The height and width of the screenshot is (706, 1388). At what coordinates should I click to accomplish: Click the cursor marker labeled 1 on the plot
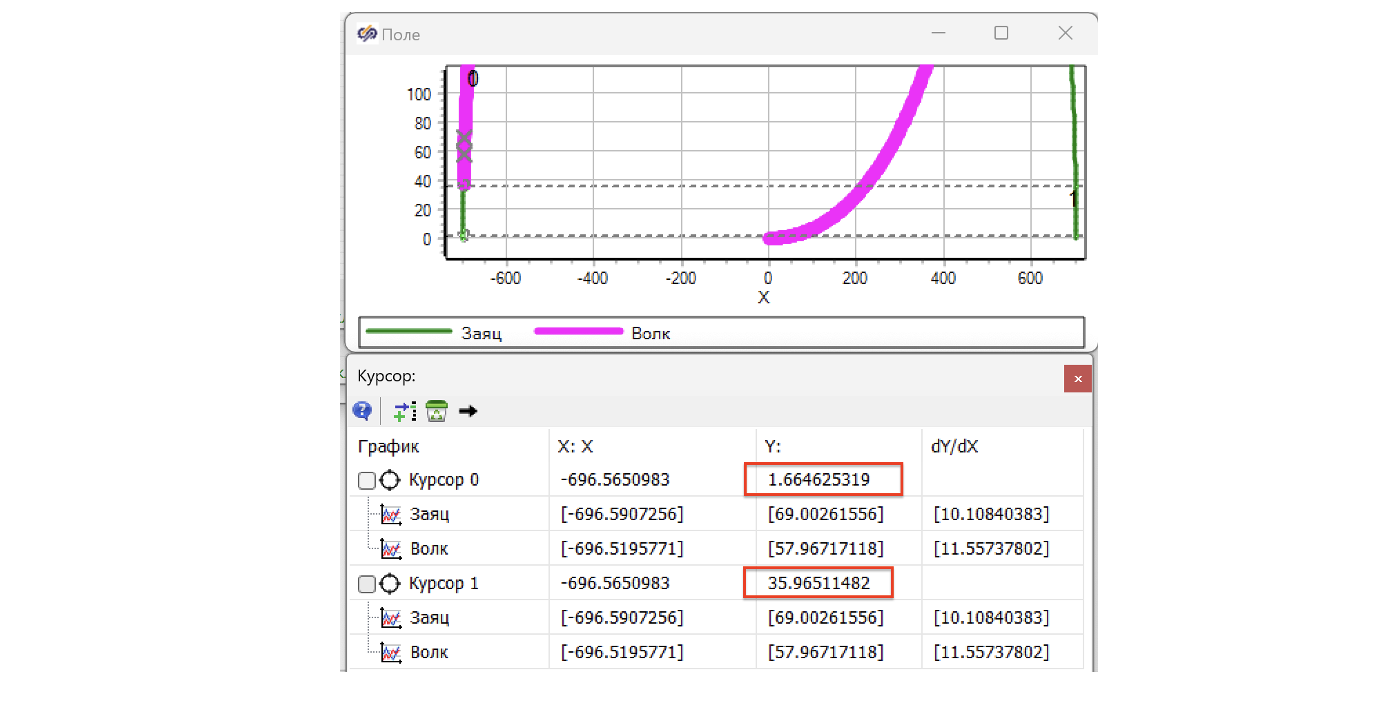(x=1073, y=199)
